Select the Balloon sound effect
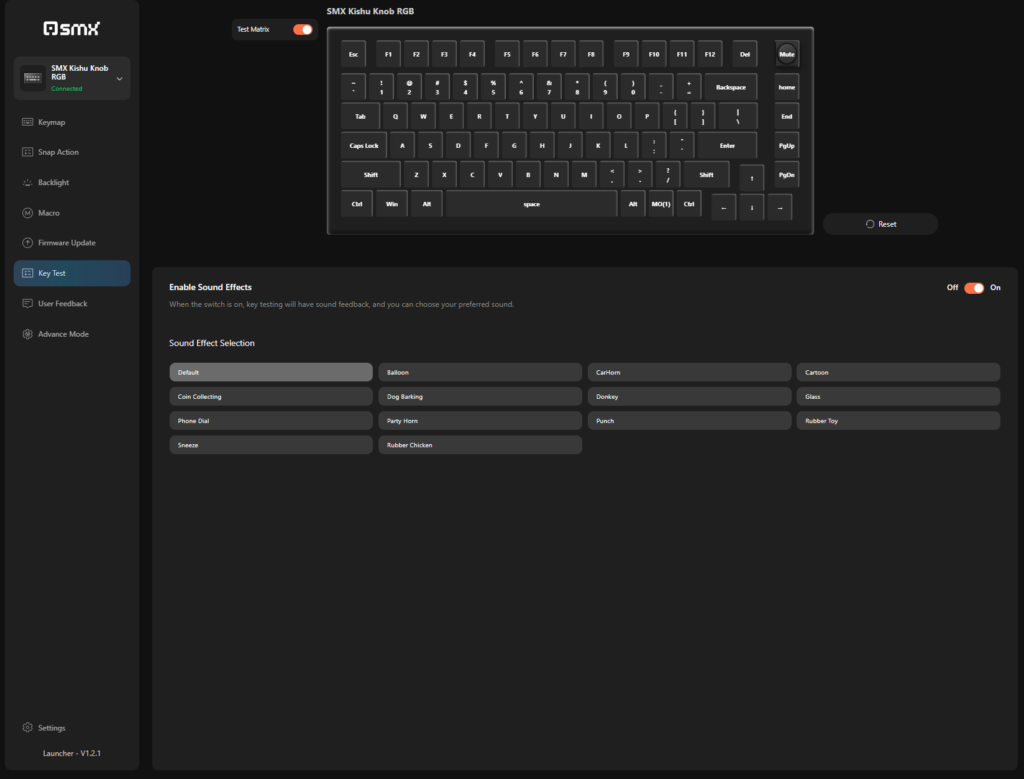The image size is (1024, 779). click(x=479, y=372)
